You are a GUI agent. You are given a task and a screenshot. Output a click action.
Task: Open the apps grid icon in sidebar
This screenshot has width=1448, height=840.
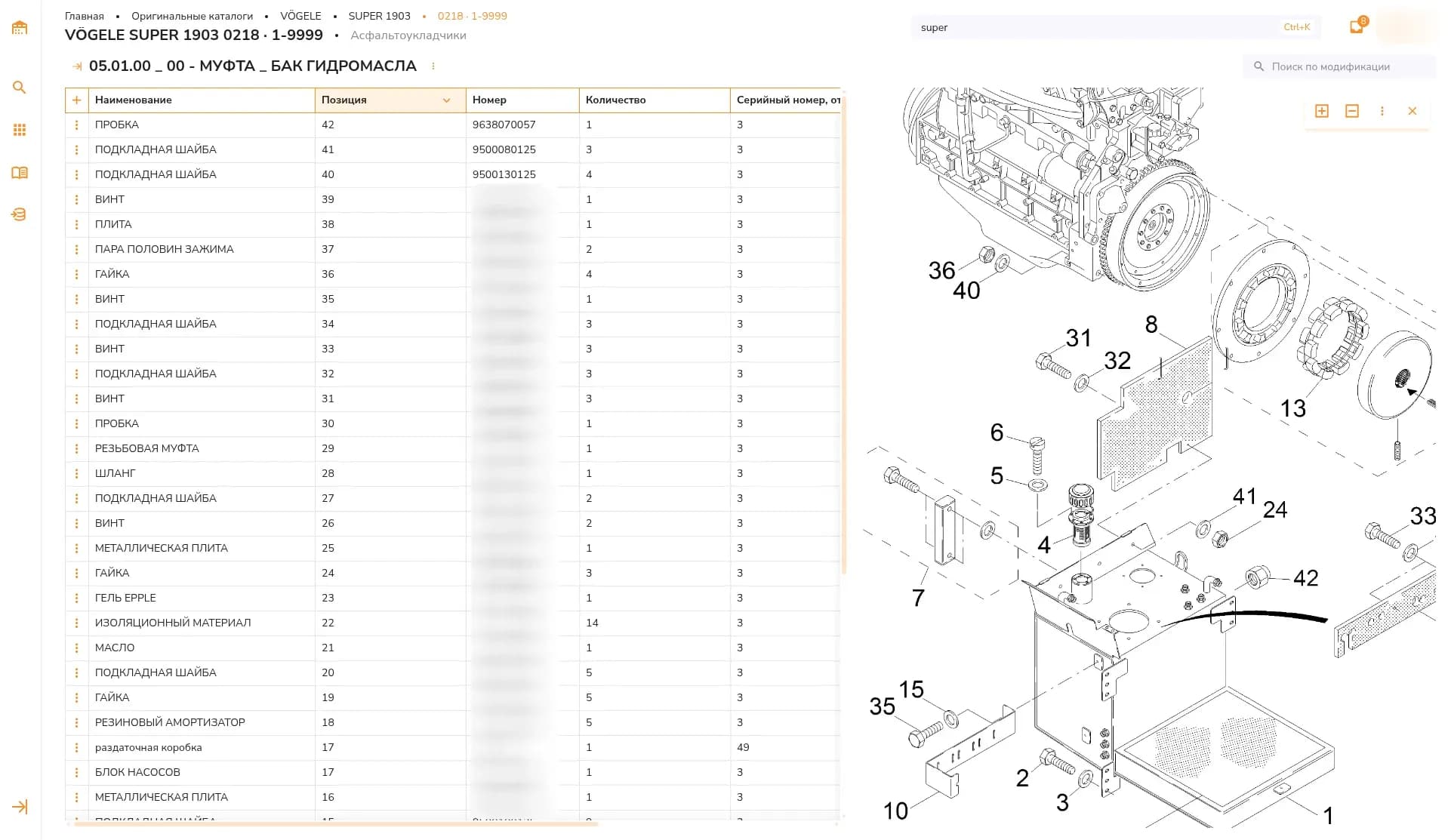20,130
